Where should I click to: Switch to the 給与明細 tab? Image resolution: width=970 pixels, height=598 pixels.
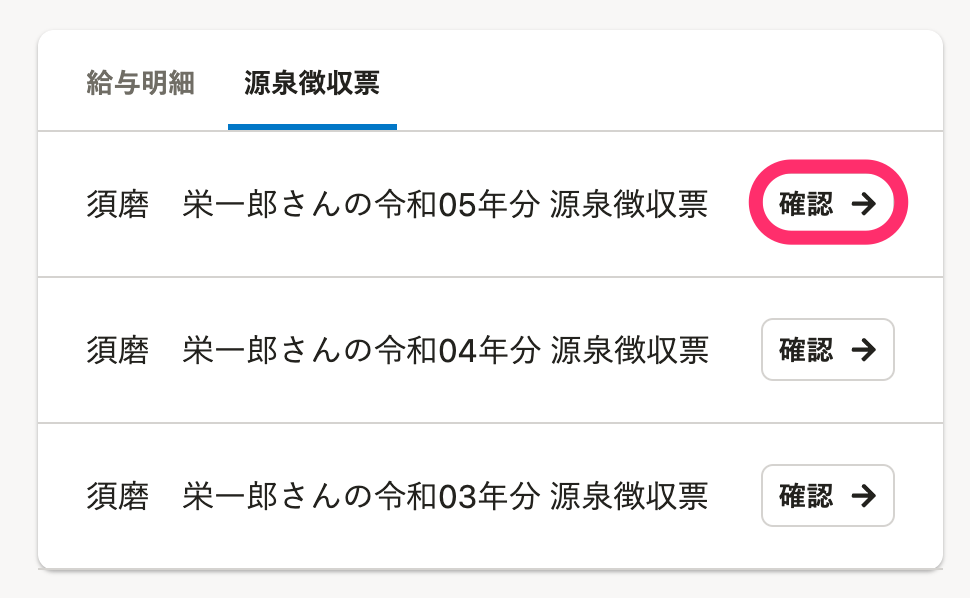[x=140, y=84]
